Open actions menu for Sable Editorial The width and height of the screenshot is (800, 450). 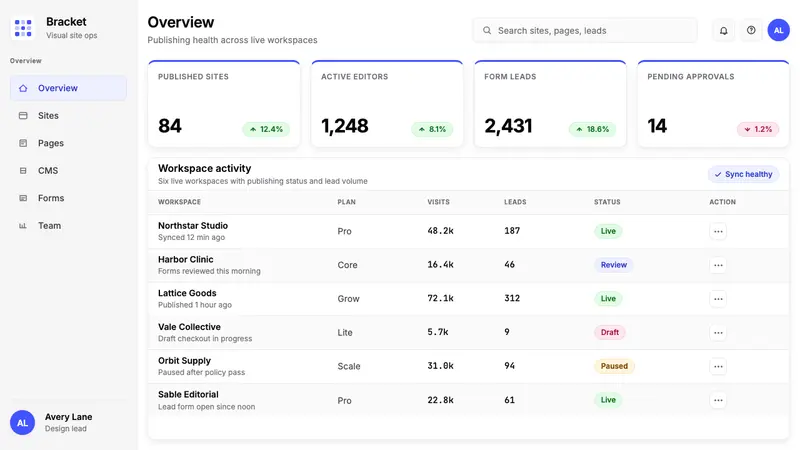click(718, 400)
